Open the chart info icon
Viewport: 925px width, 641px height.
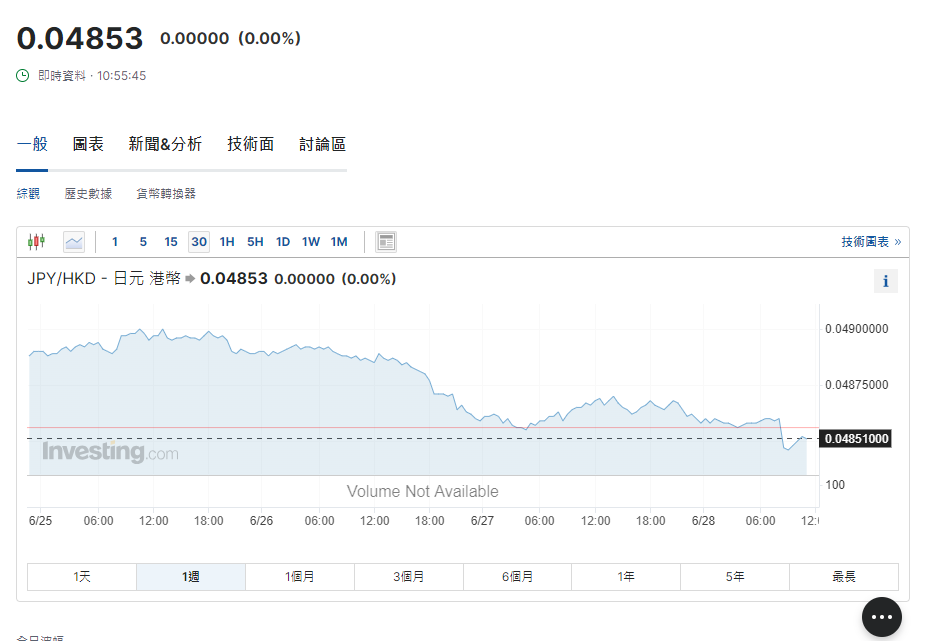(x=885, y=281)
